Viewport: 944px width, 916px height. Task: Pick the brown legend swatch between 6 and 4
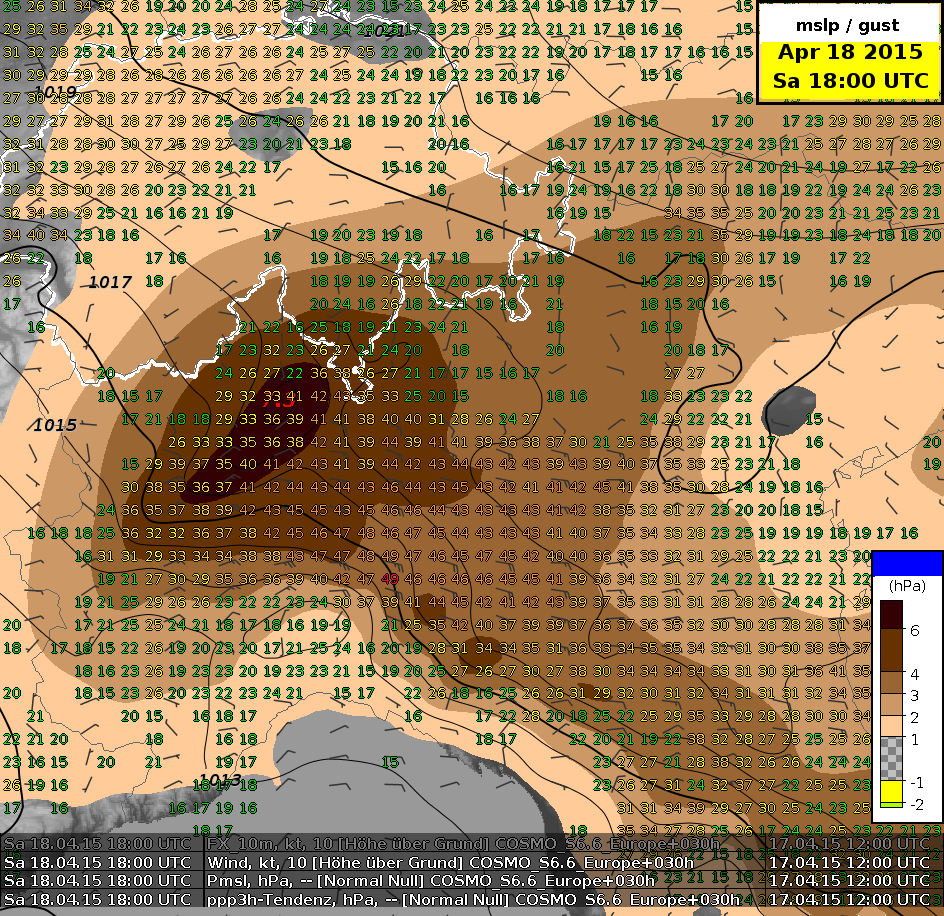(x=892, y=650)
